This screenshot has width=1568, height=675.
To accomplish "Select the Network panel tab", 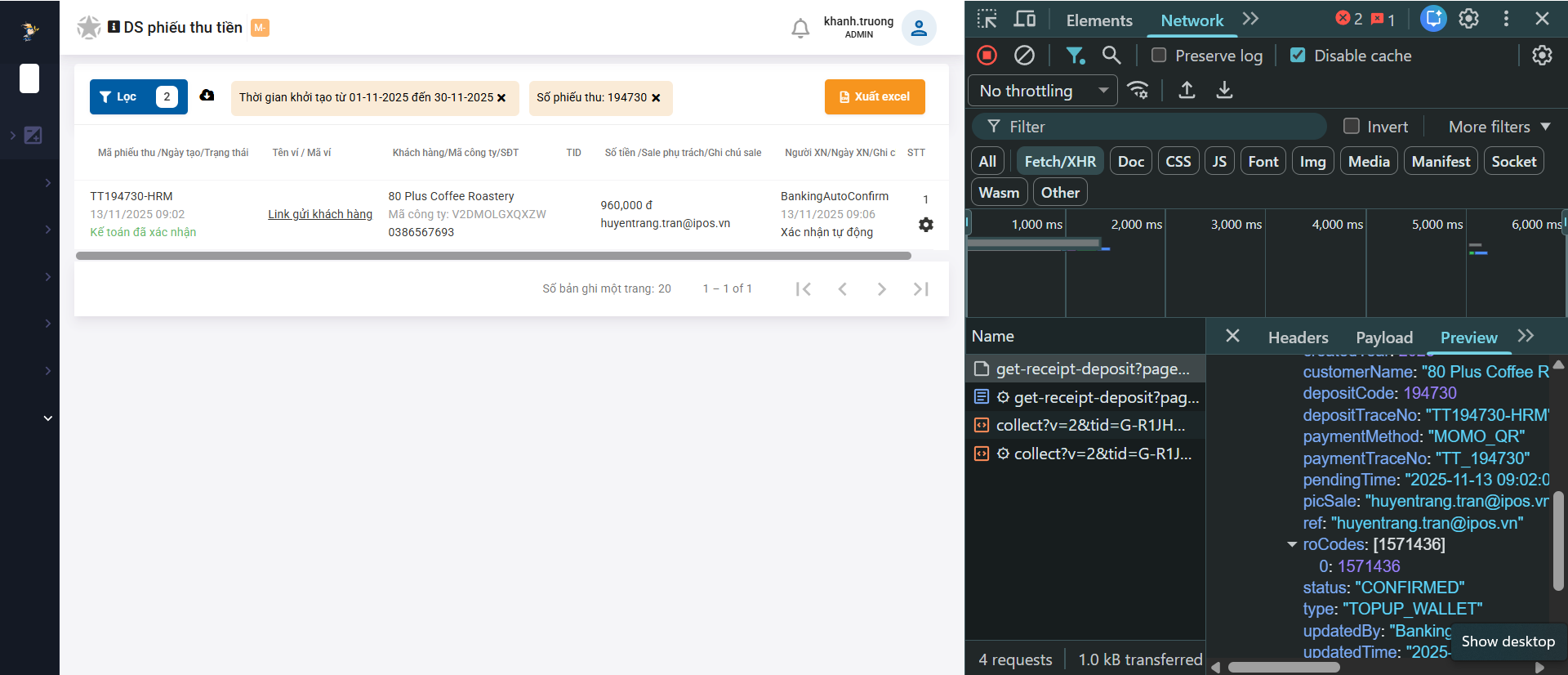I will click(x=1192, y=20).
